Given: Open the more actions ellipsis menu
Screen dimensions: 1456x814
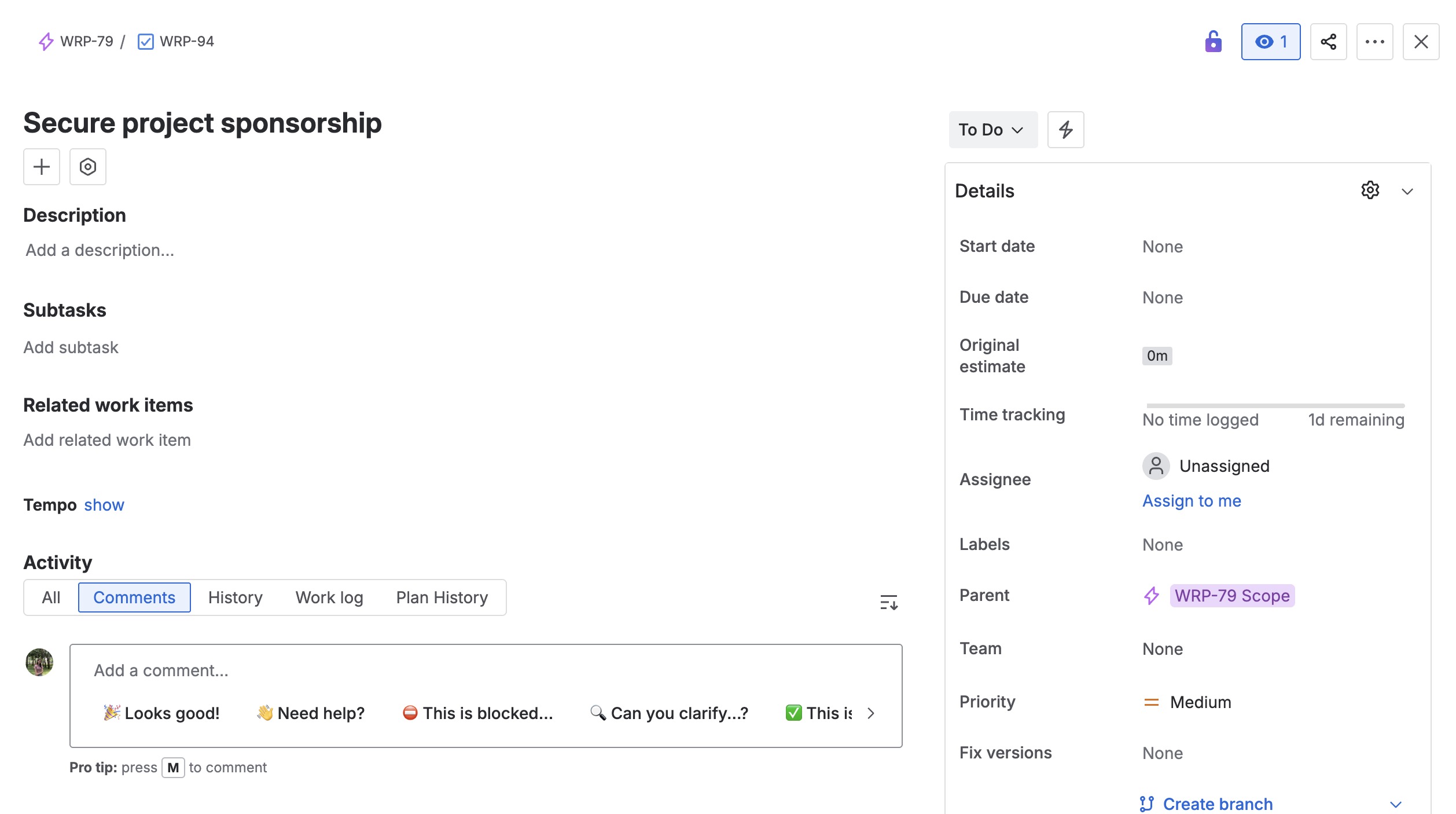Looking at the screenshot, I should click(1374, 42).
